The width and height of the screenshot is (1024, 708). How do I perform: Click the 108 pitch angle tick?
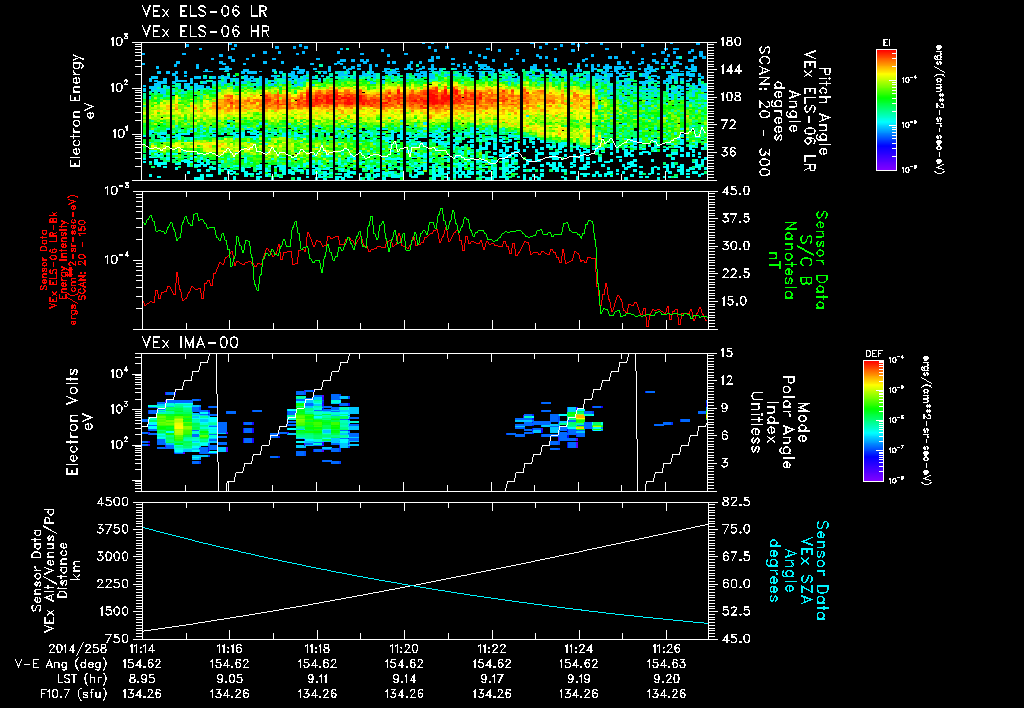click(730, 97)
